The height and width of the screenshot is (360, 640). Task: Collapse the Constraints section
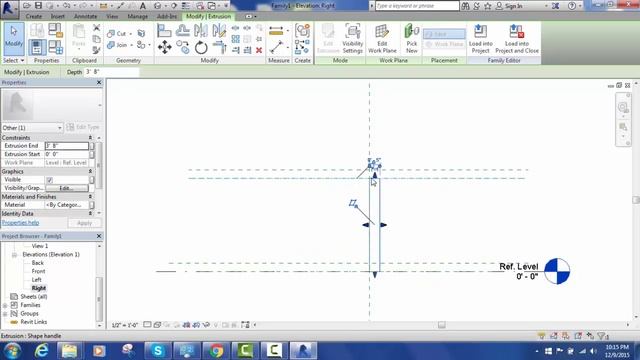[x=90, y=138]
